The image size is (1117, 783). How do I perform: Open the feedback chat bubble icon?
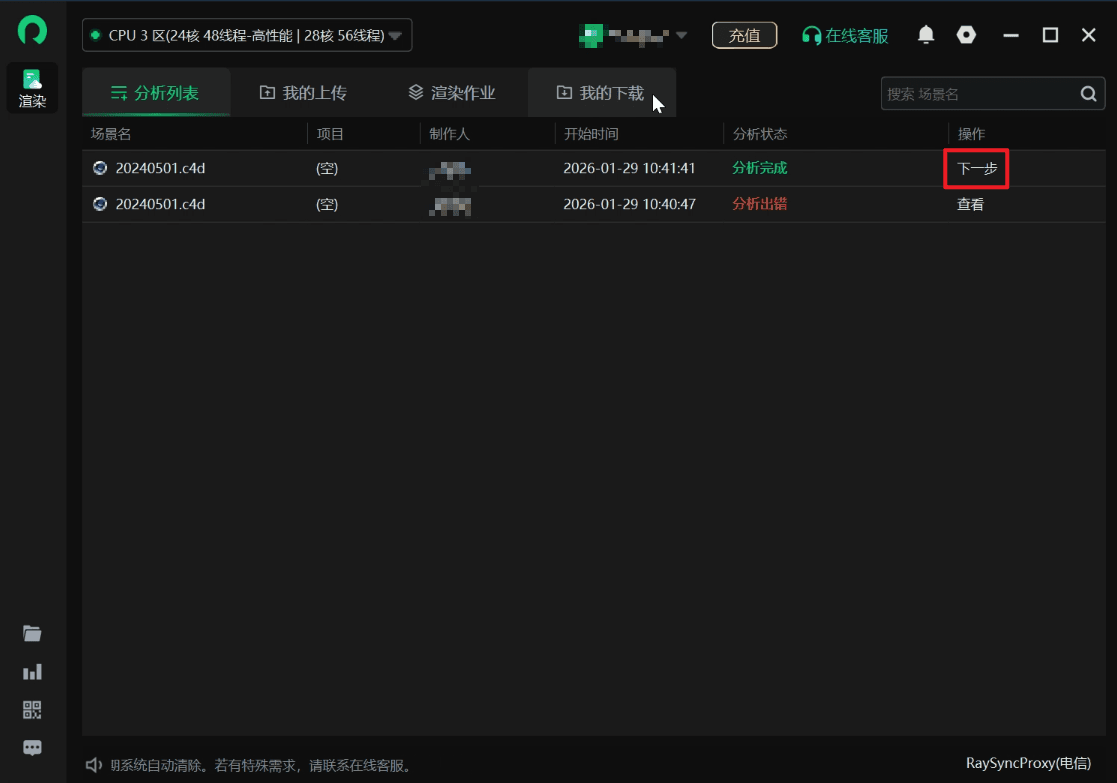pyautogui.click(x=32, y=748)
